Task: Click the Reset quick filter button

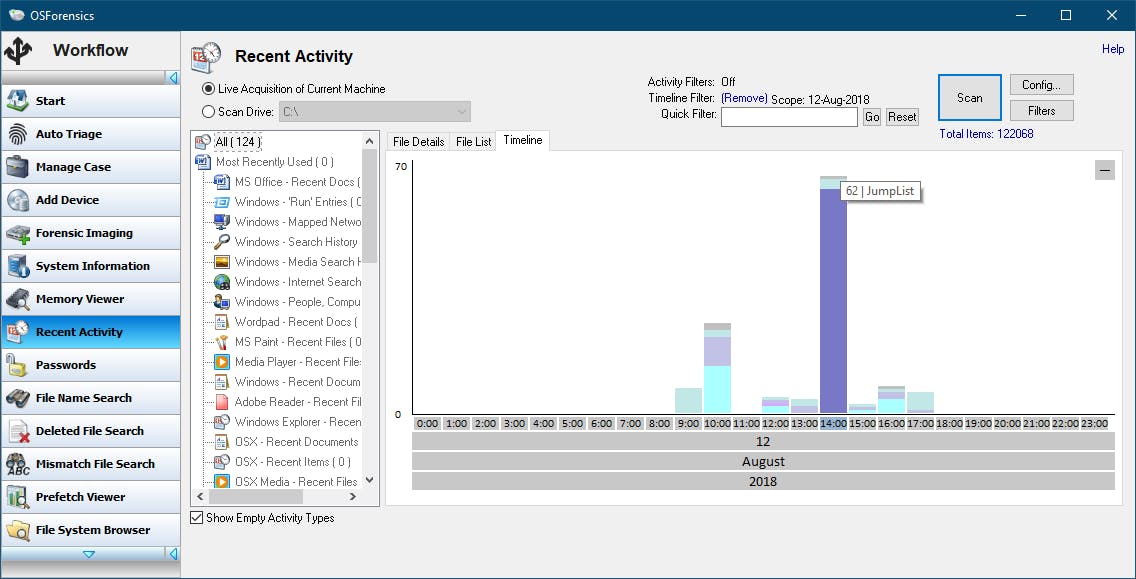Action: pyautogui.click(x=902, y=117)
